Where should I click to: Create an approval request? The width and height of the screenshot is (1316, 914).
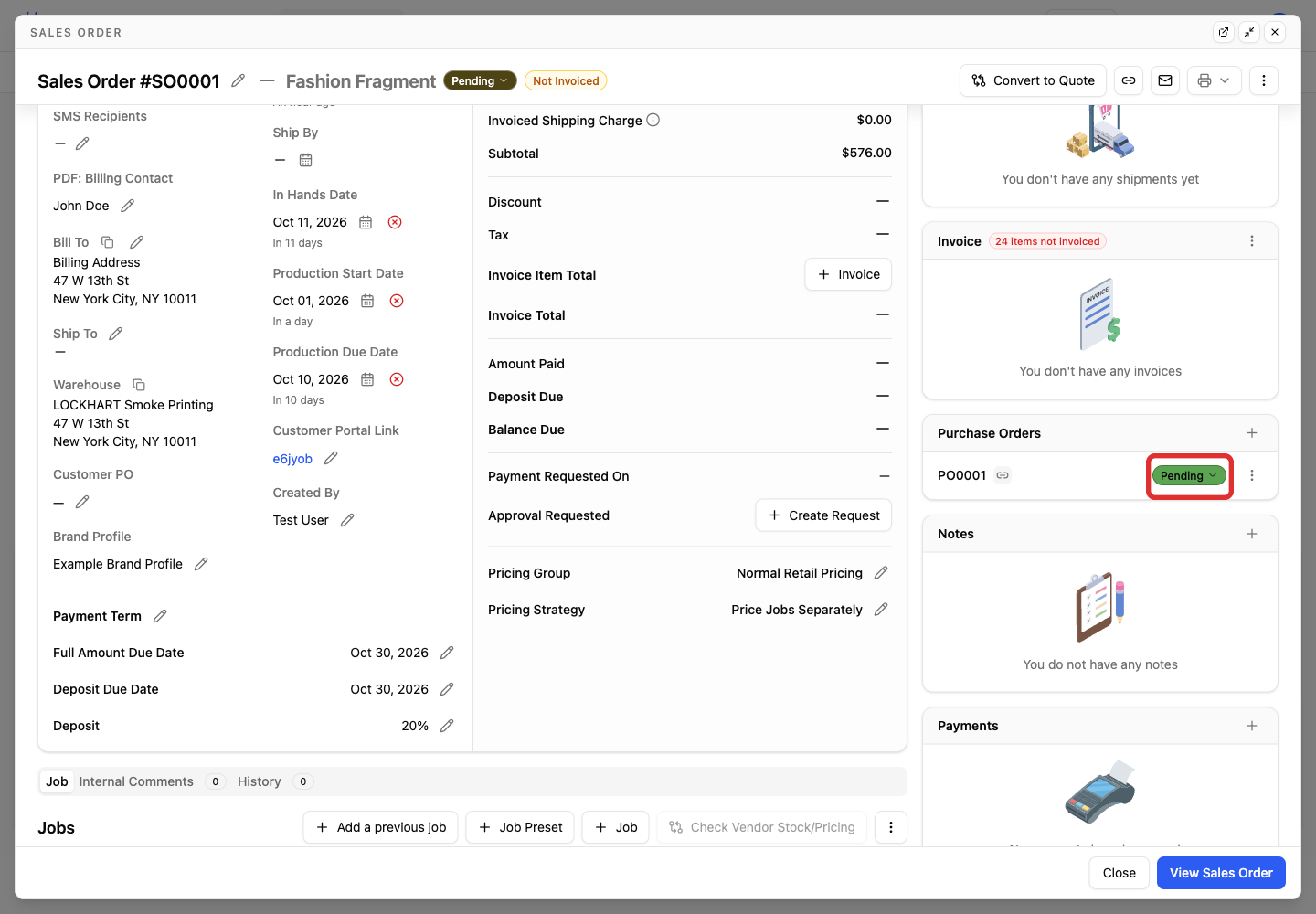coord(823,515)
